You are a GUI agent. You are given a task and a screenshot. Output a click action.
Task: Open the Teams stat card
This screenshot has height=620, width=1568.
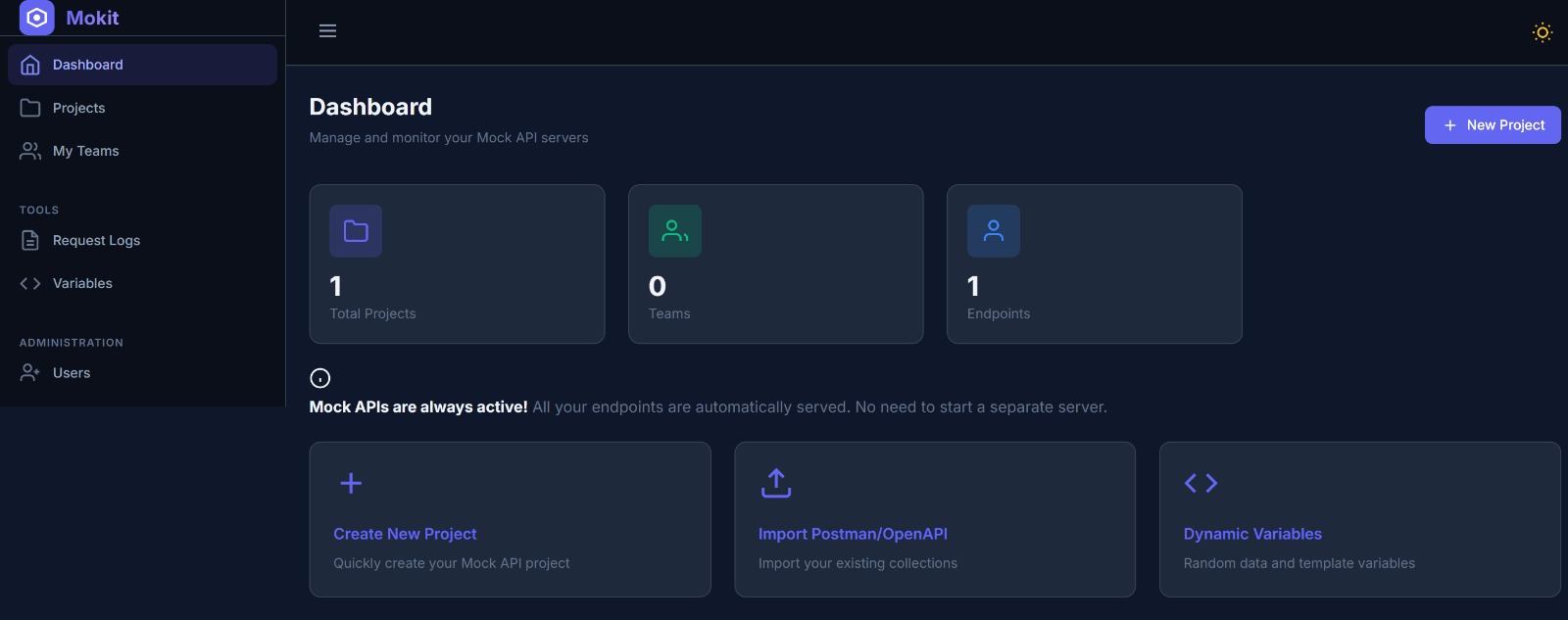(x=776, y=264)
